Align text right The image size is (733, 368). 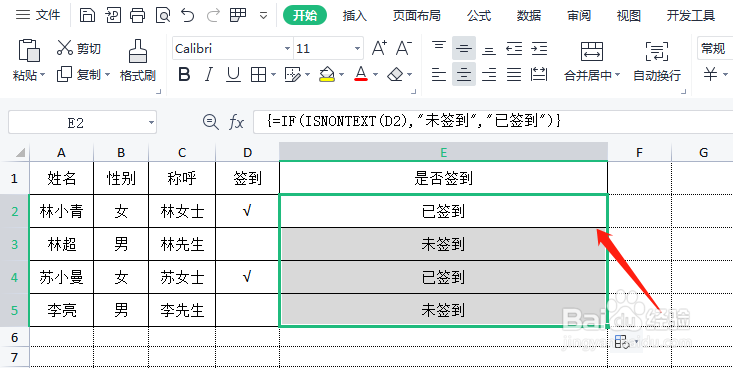[489, 74]
